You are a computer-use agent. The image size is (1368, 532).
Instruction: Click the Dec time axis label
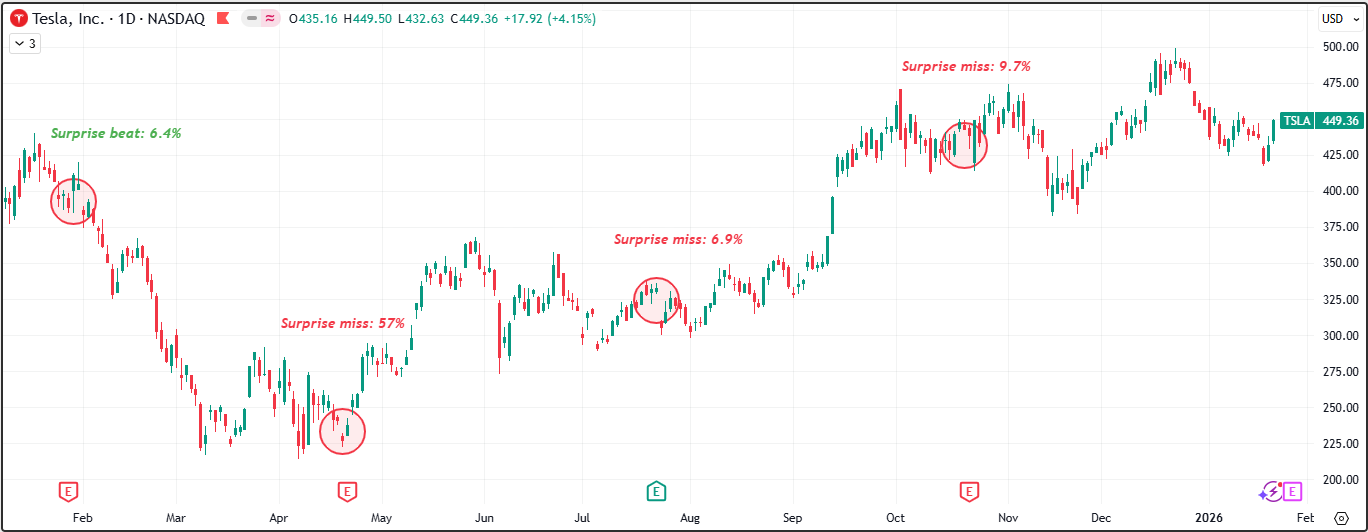pos(1101,518)
